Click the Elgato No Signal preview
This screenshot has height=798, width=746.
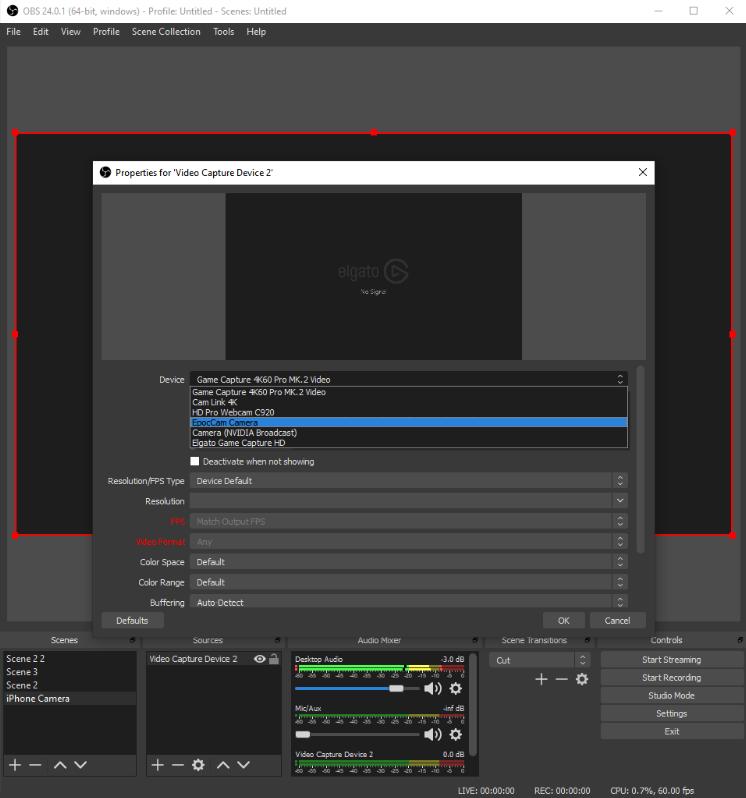point(374,276)
